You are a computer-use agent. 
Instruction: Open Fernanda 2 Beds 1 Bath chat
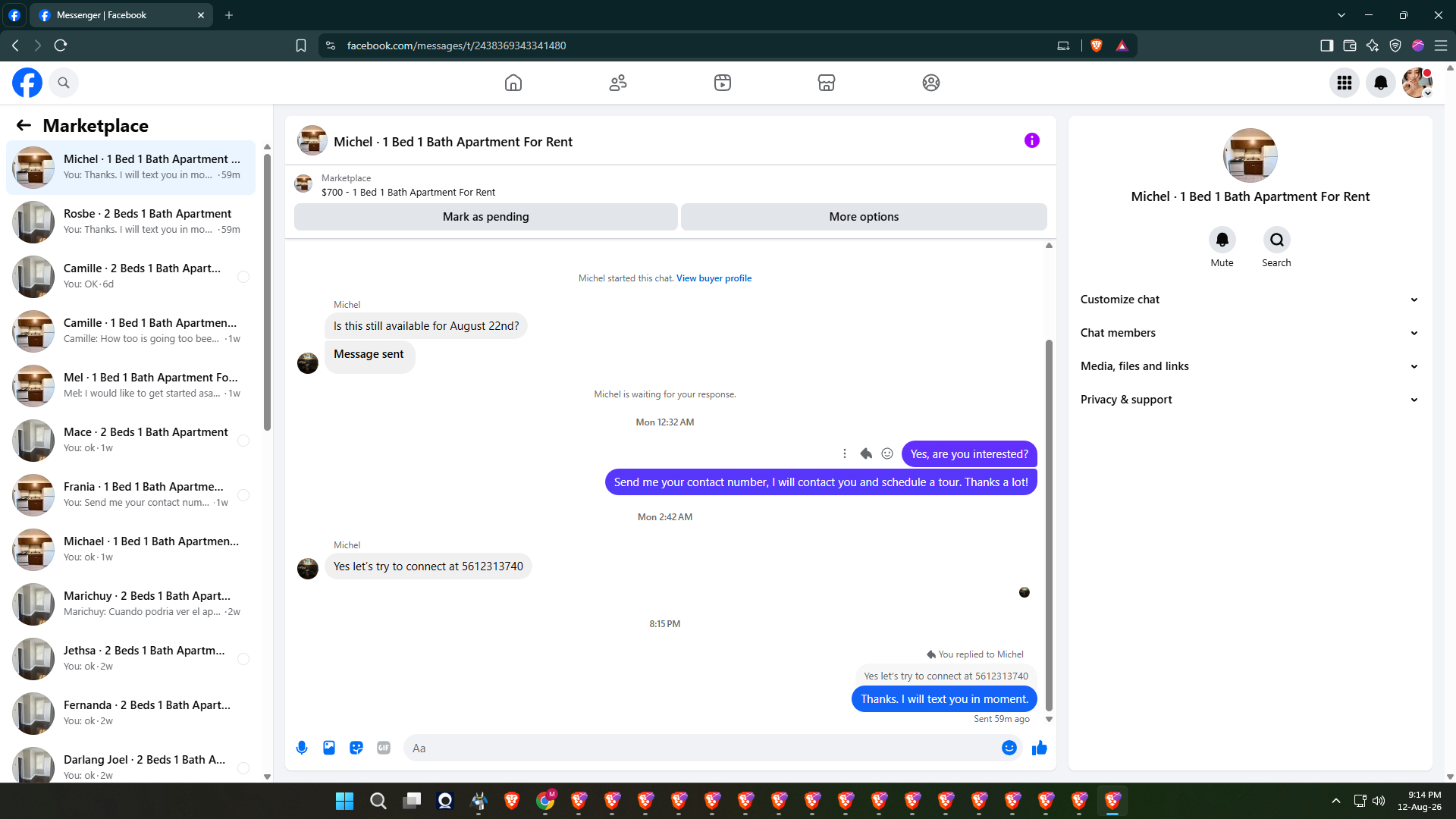(131, 713)
